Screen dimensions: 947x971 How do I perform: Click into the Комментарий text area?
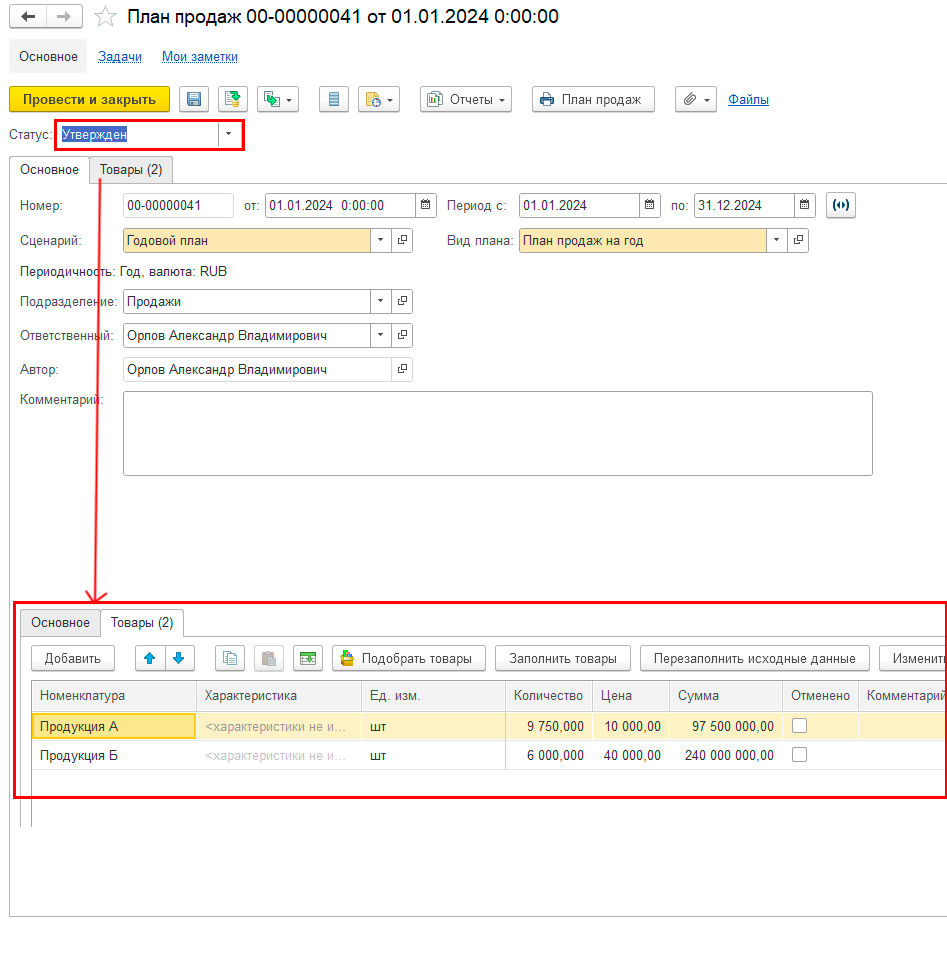pyautogui.click(x=497, y=433)
